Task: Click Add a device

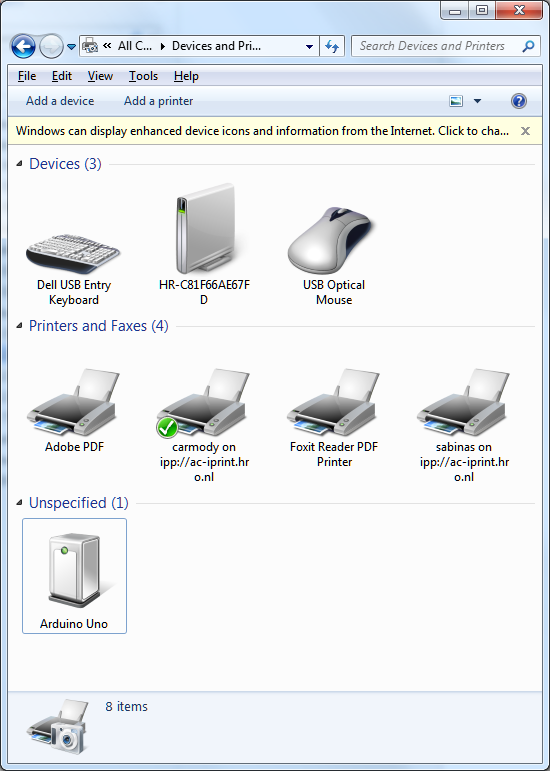Action: tap(60, 101)
